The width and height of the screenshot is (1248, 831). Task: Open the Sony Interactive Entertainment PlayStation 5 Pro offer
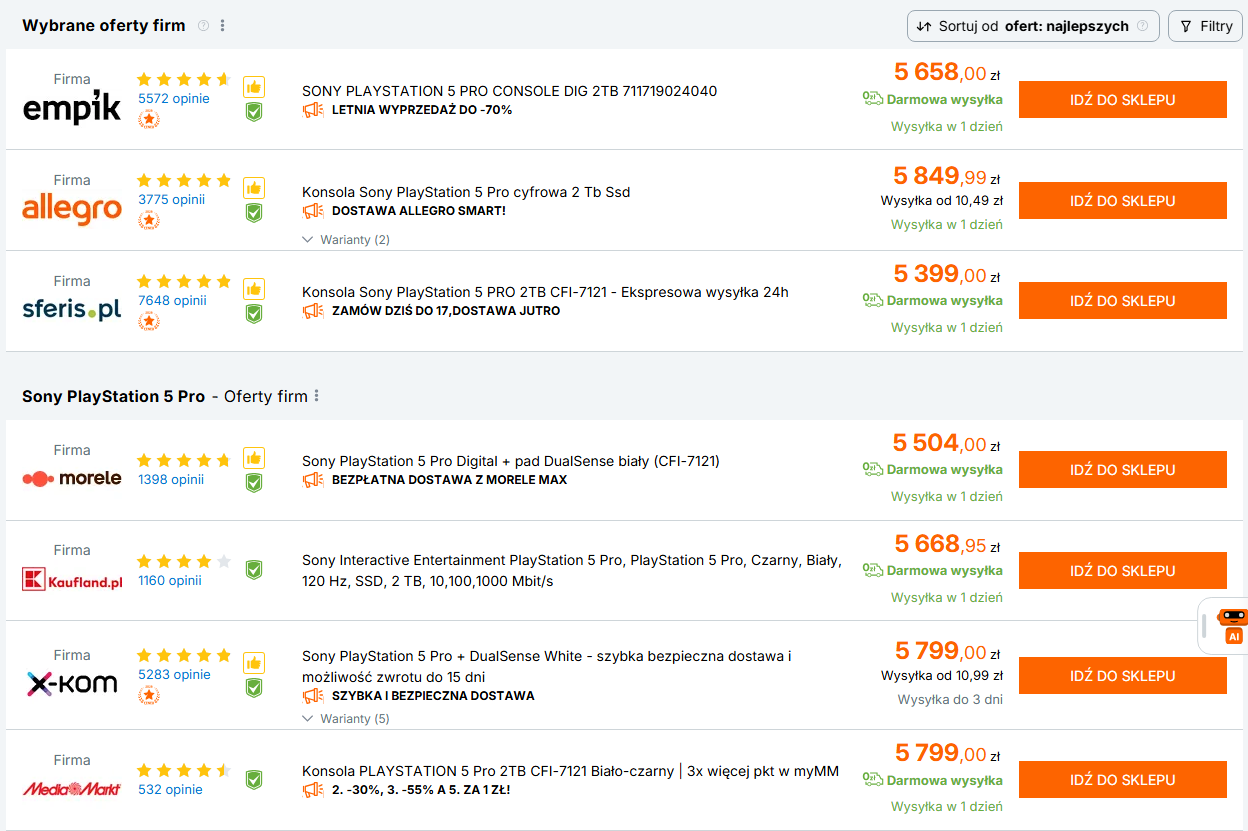tap(572, 570)
